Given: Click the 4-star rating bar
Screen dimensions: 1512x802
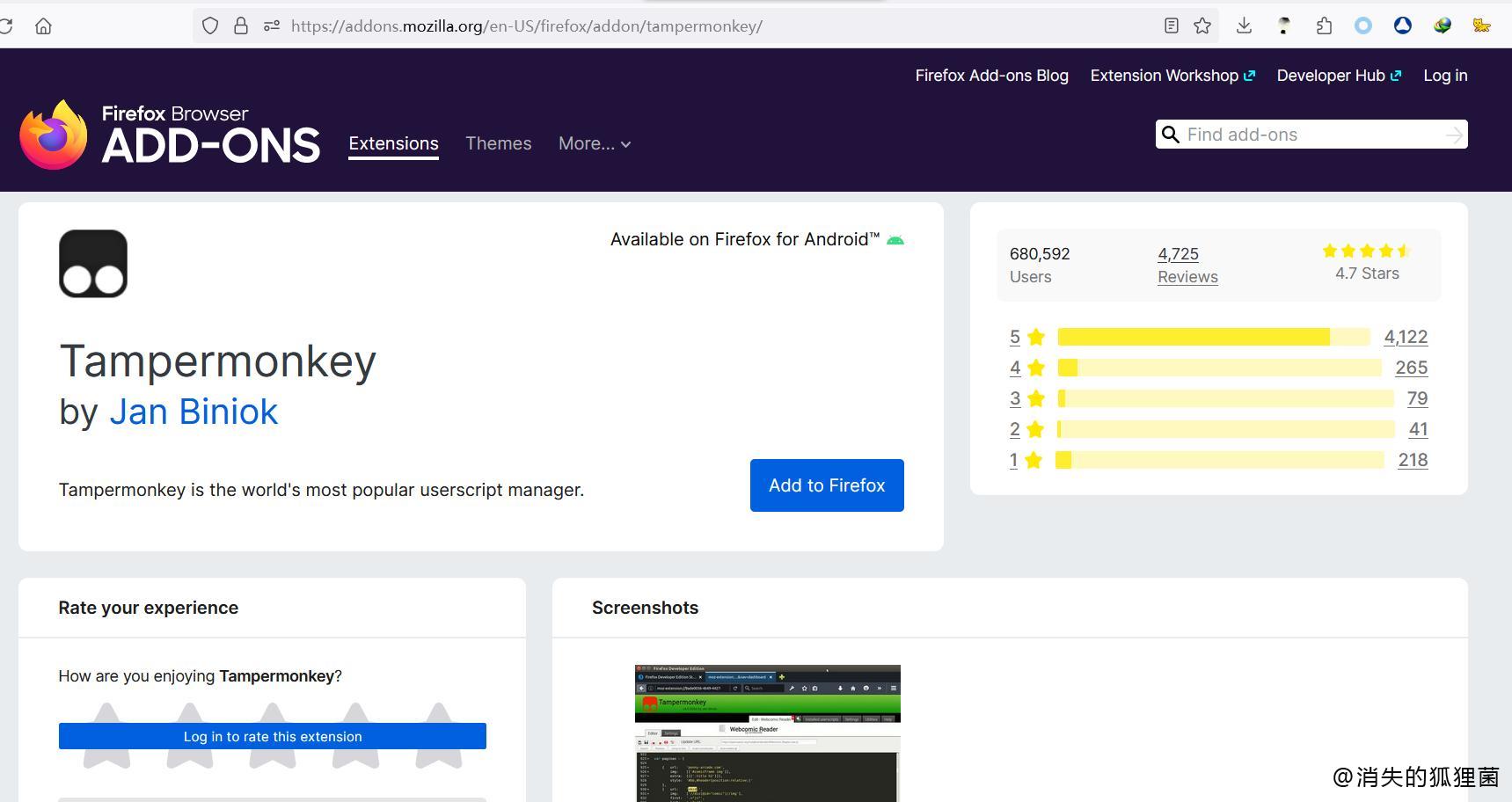Looking at the screenshot, I should 1219,368.
